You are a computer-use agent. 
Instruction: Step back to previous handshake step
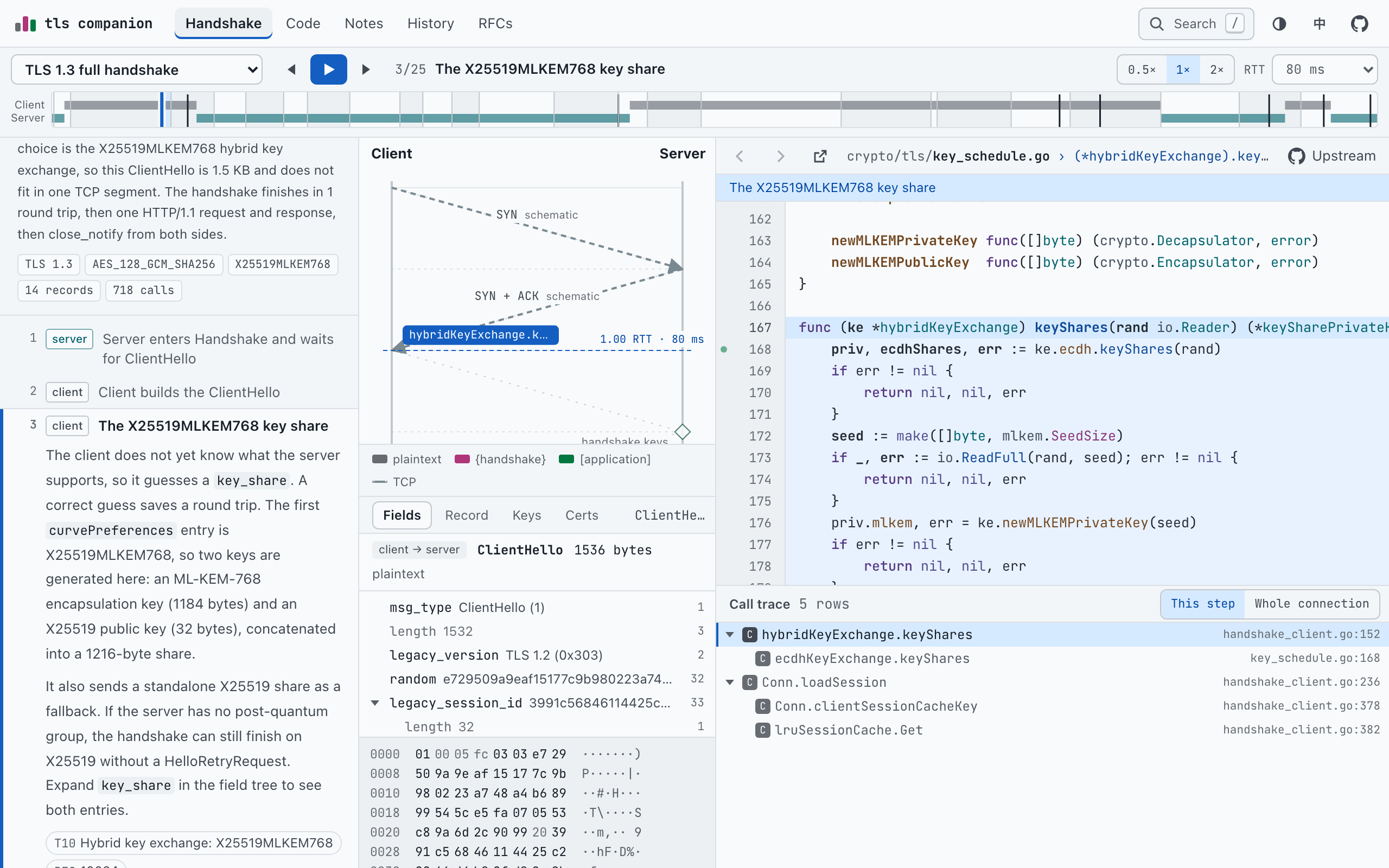pos(291,69)
